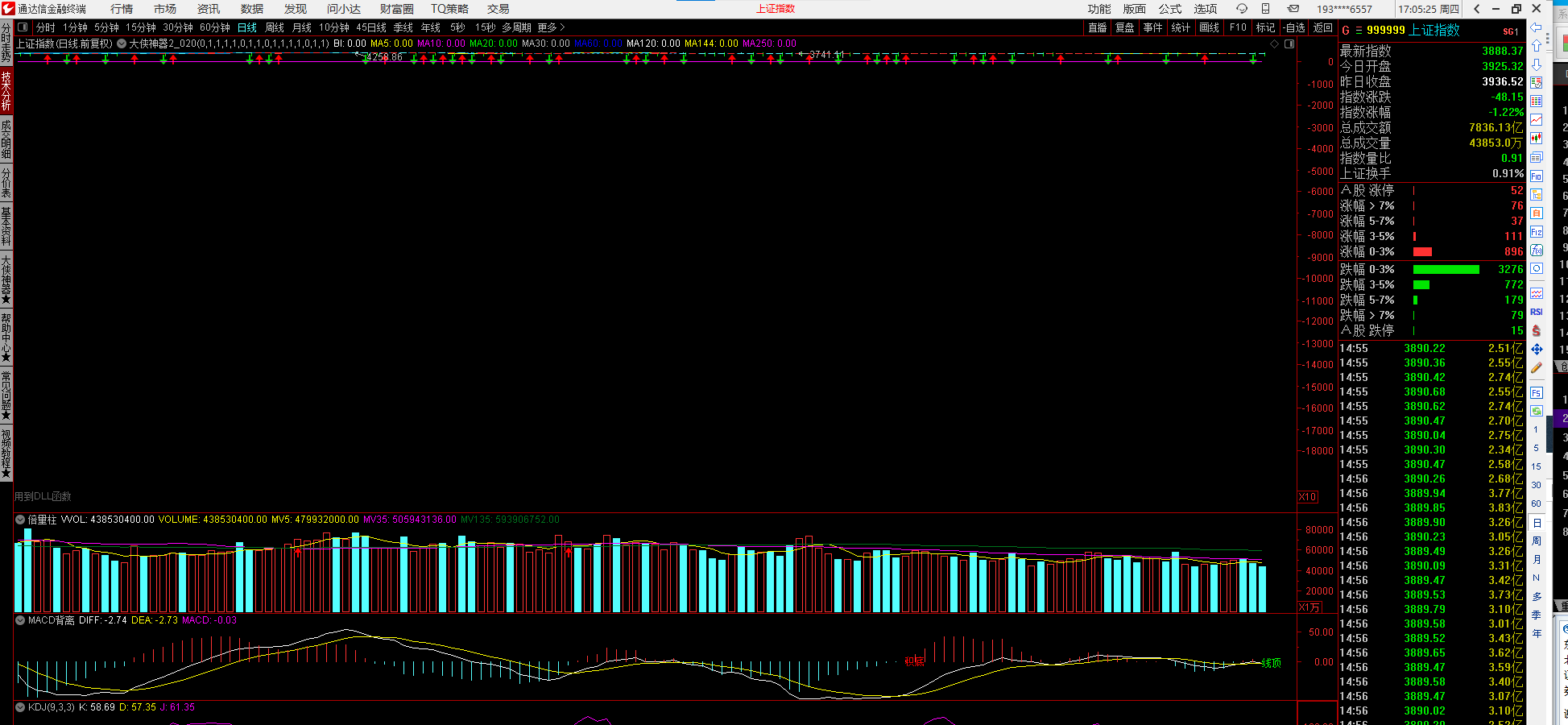Select the 周线 period tab

click(x=275, y=27)
